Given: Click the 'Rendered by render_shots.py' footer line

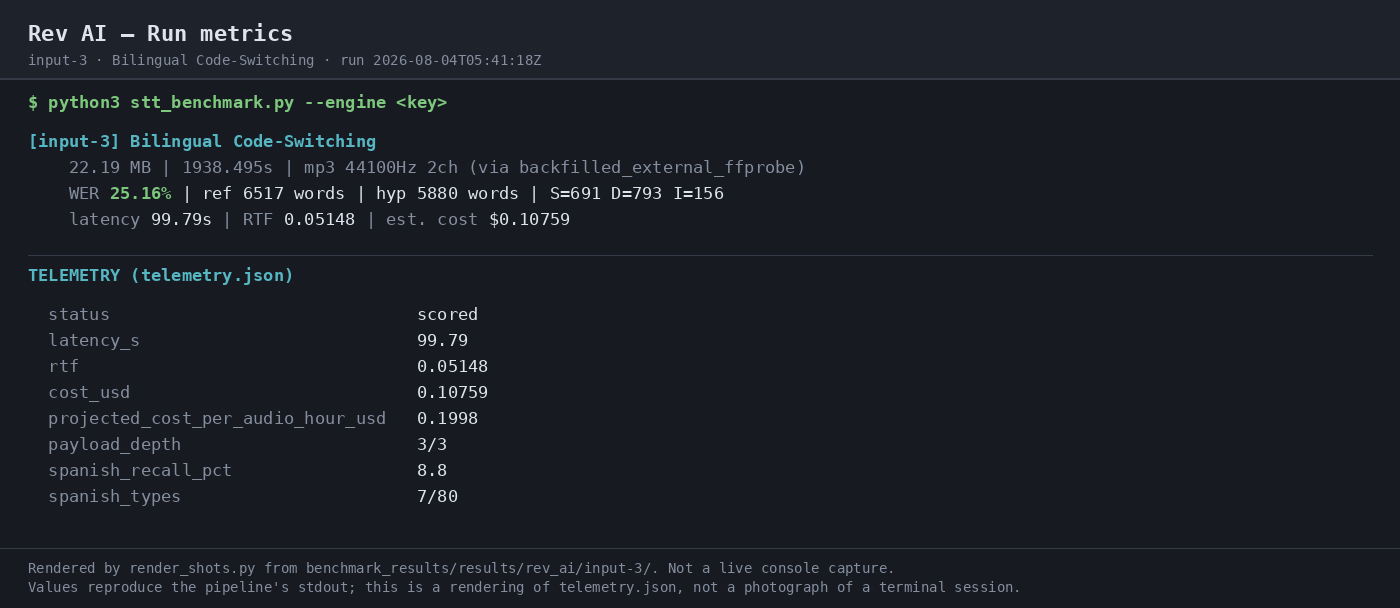Looking at the screenshot, I should pyautogui.click(x=461, y=569).
